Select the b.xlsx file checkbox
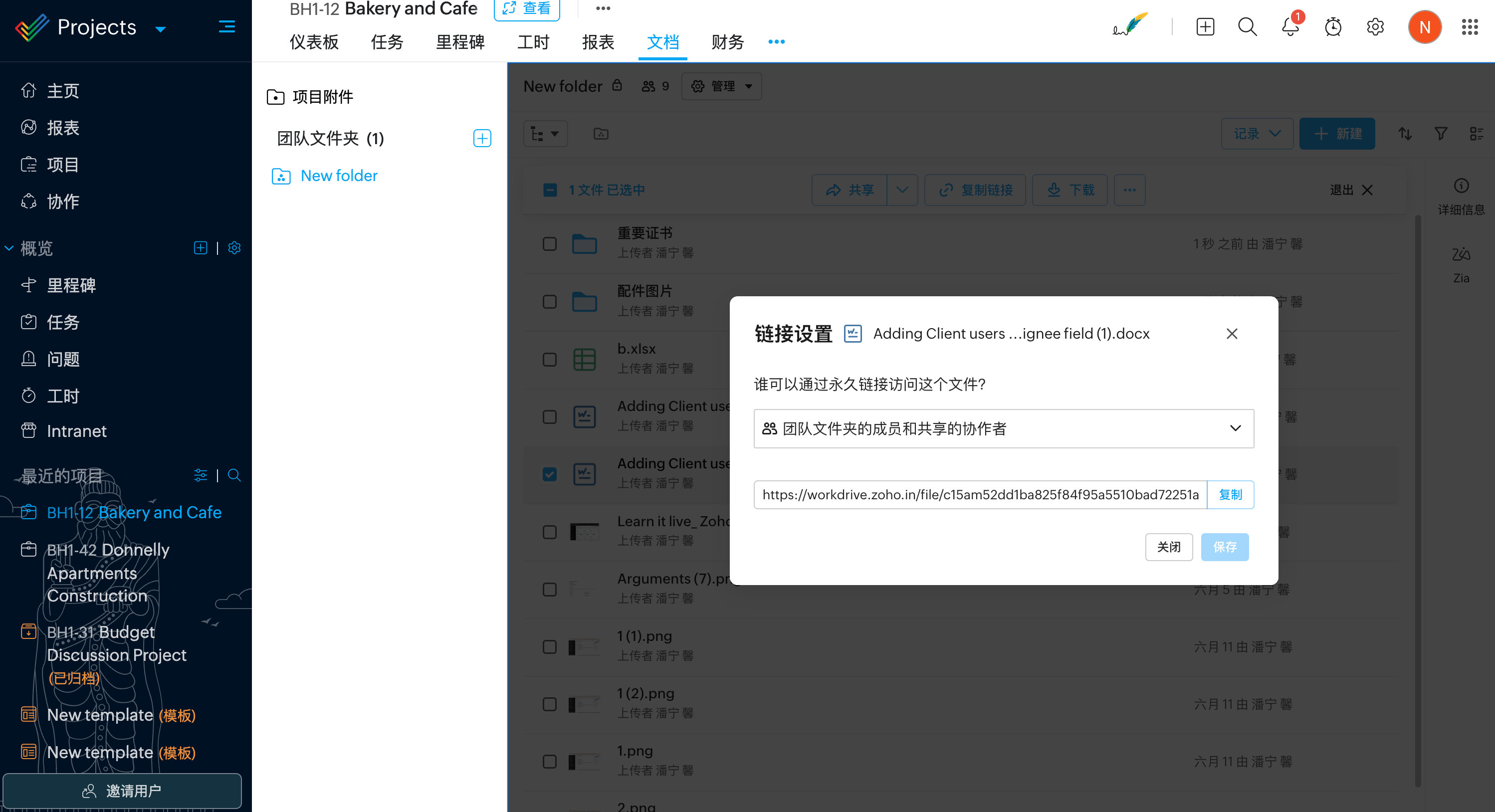 coord(549,359)
